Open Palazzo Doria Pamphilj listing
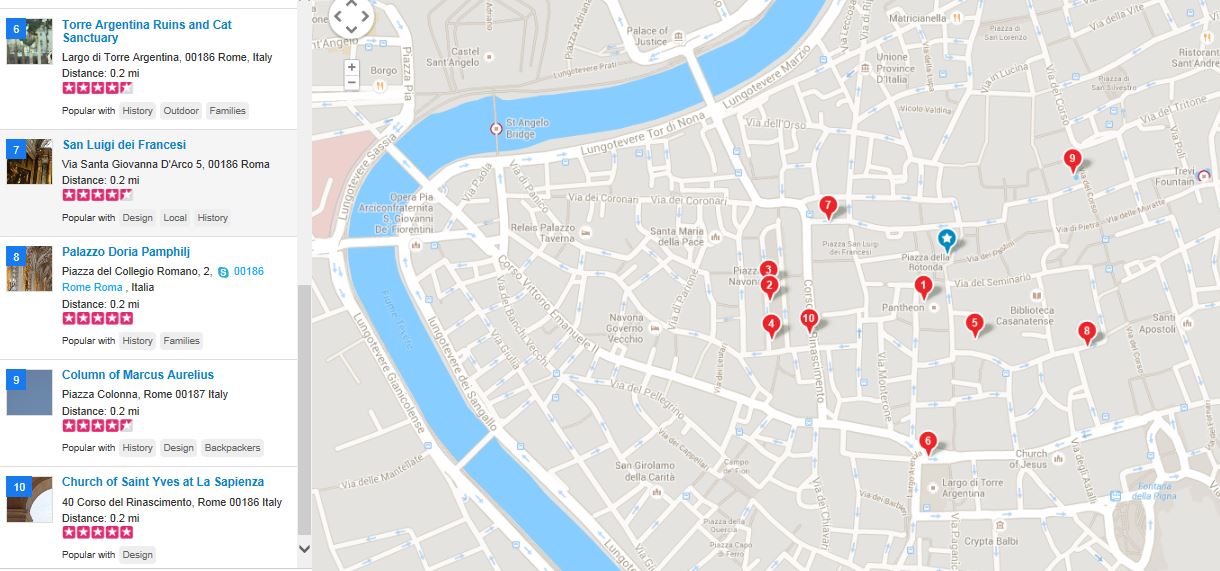1220x571 pixels. [126, 252]
